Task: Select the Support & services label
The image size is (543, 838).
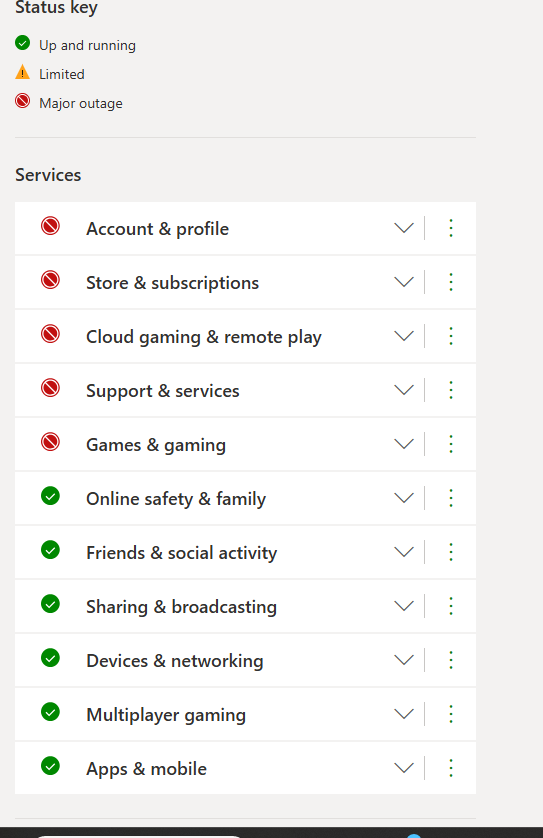Action: 163,391
